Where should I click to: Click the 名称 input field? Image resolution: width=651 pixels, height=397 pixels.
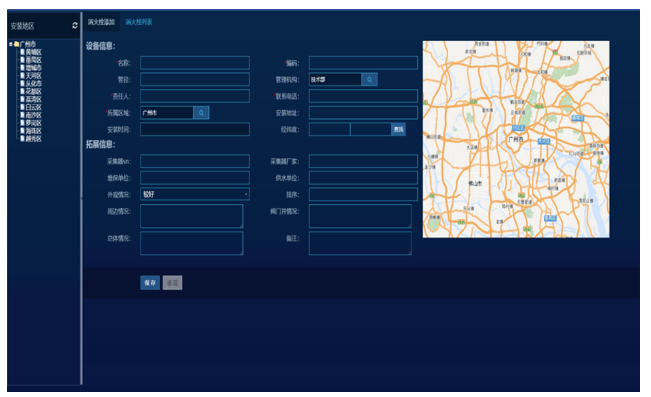(x=195, y=63)
